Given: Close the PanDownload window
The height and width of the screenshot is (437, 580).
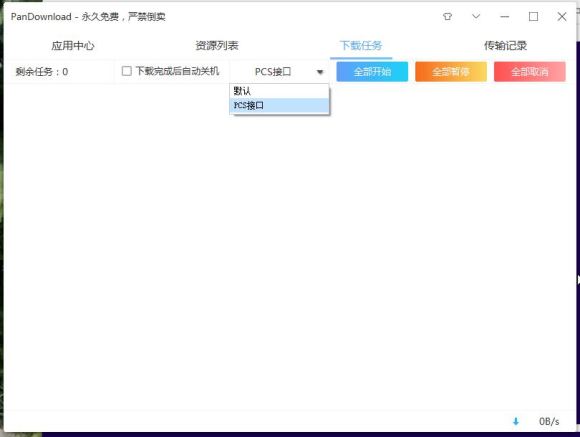Looking at the screenshot, I should pos(562,17).
